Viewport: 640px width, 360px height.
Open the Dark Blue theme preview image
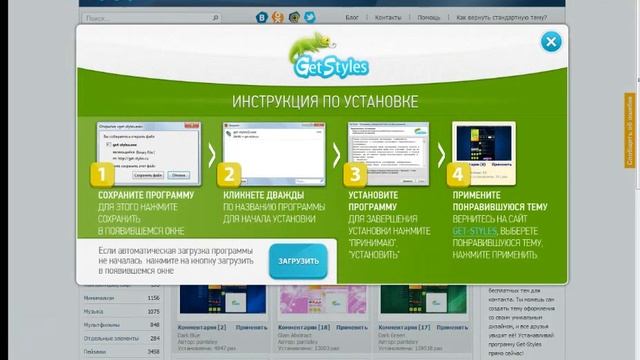pyautogui.click(x=223, y=299)
